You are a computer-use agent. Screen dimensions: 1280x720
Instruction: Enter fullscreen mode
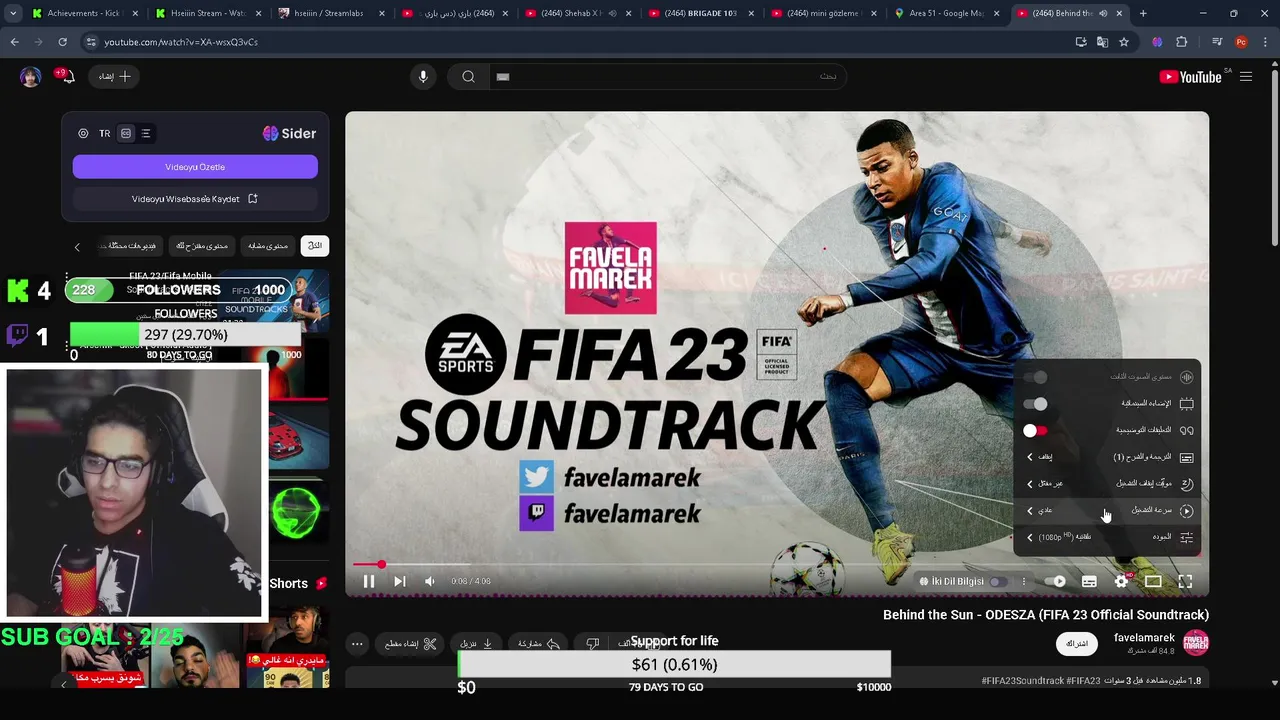click(x=1185, y=581)
